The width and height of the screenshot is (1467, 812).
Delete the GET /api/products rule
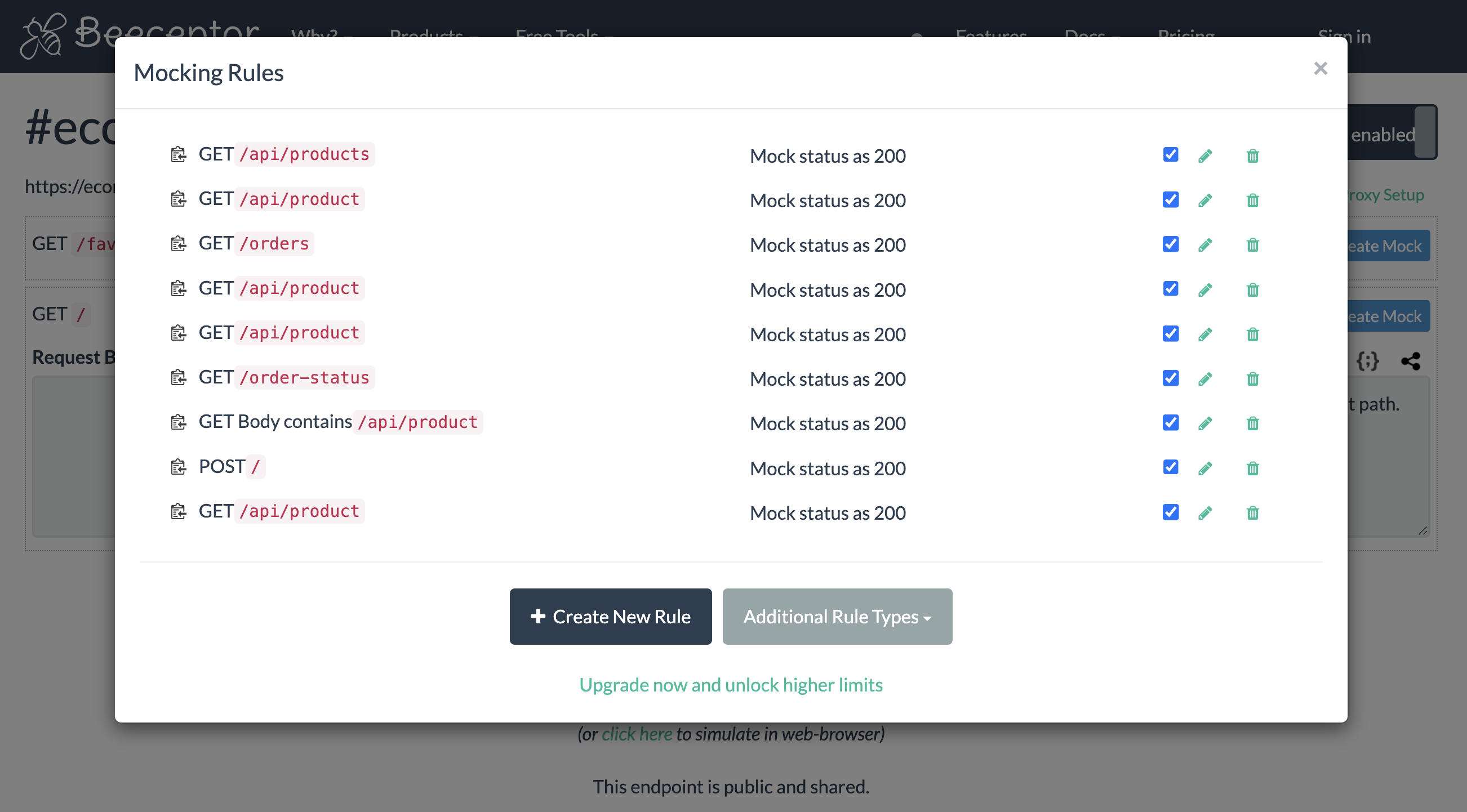(1252, 155)
